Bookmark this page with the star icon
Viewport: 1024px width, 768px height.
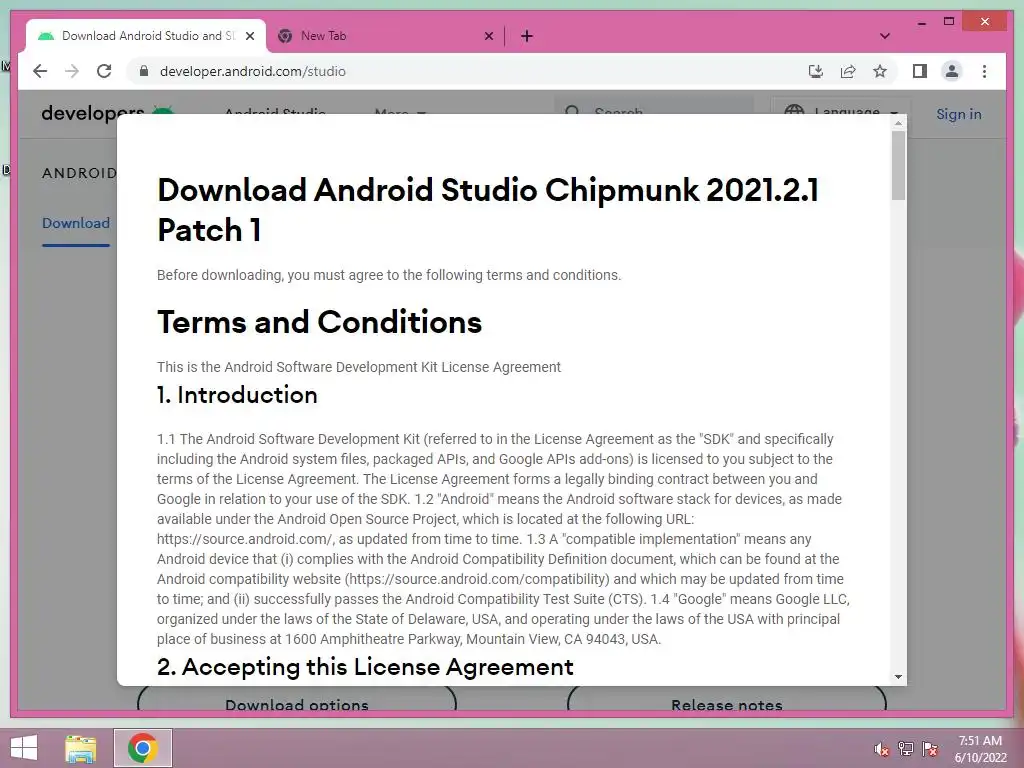point(880,71)
